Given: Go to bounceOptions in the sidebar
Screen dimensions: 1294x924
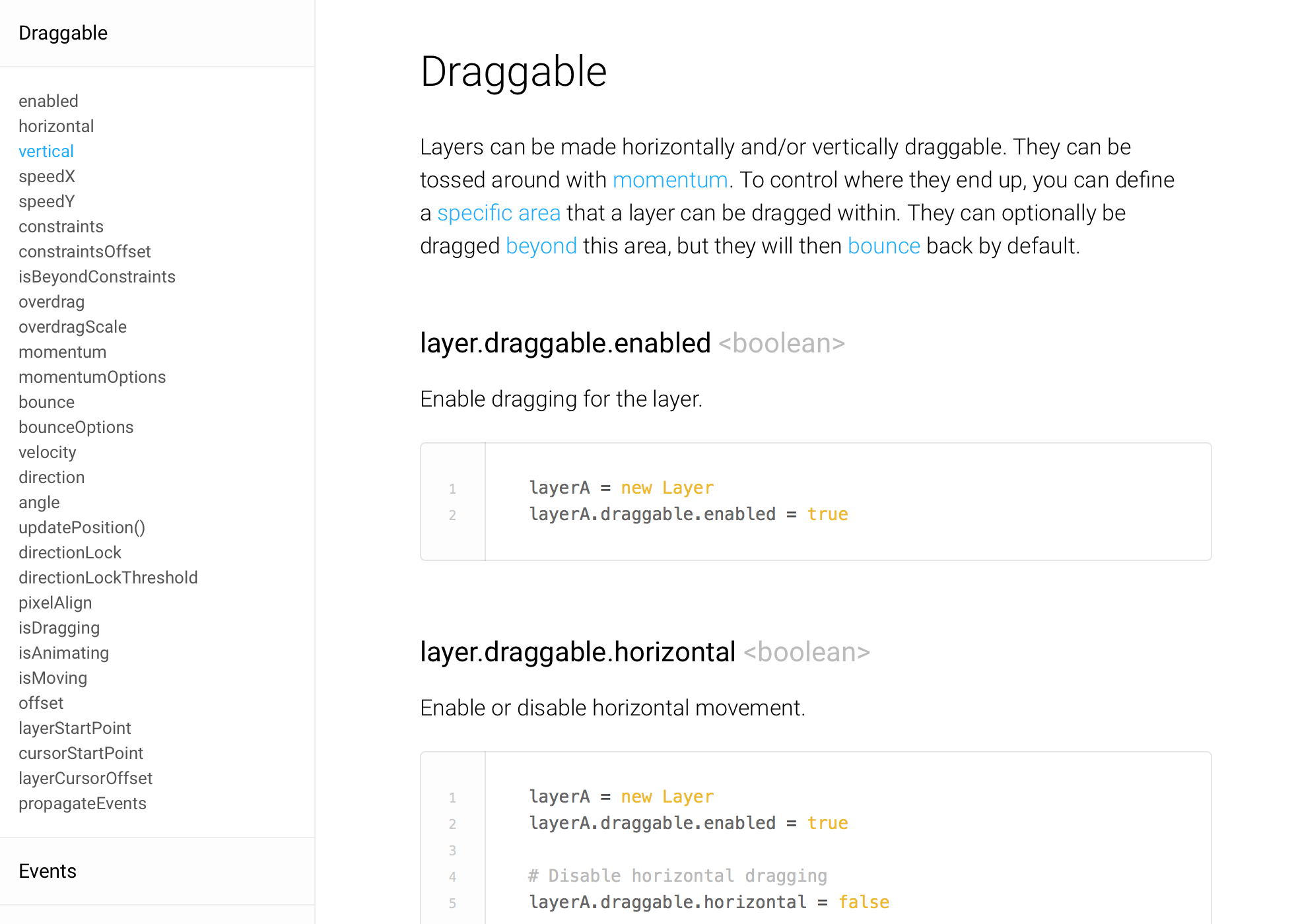Looking at the screenshot, I should pos(76,427).
